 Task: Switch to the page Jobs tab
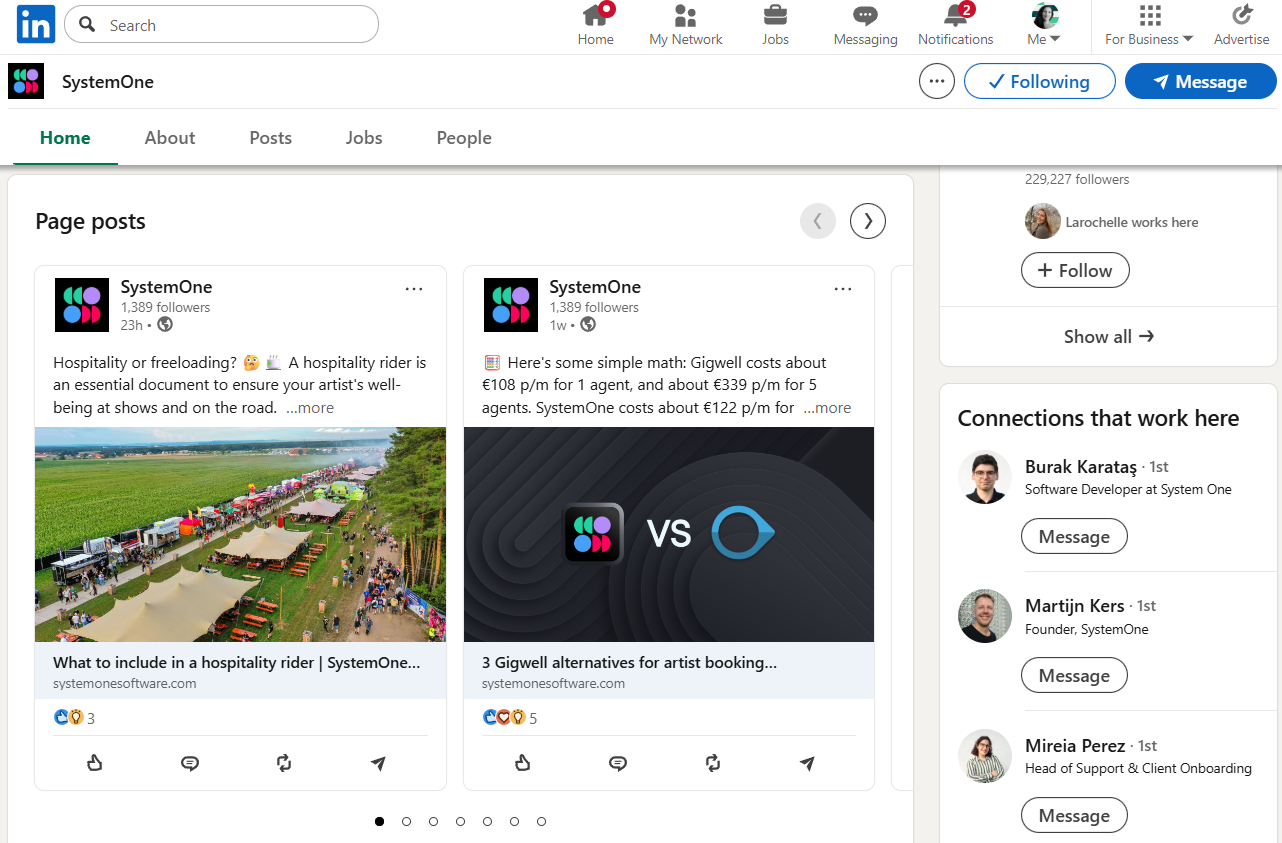[364, 138]
